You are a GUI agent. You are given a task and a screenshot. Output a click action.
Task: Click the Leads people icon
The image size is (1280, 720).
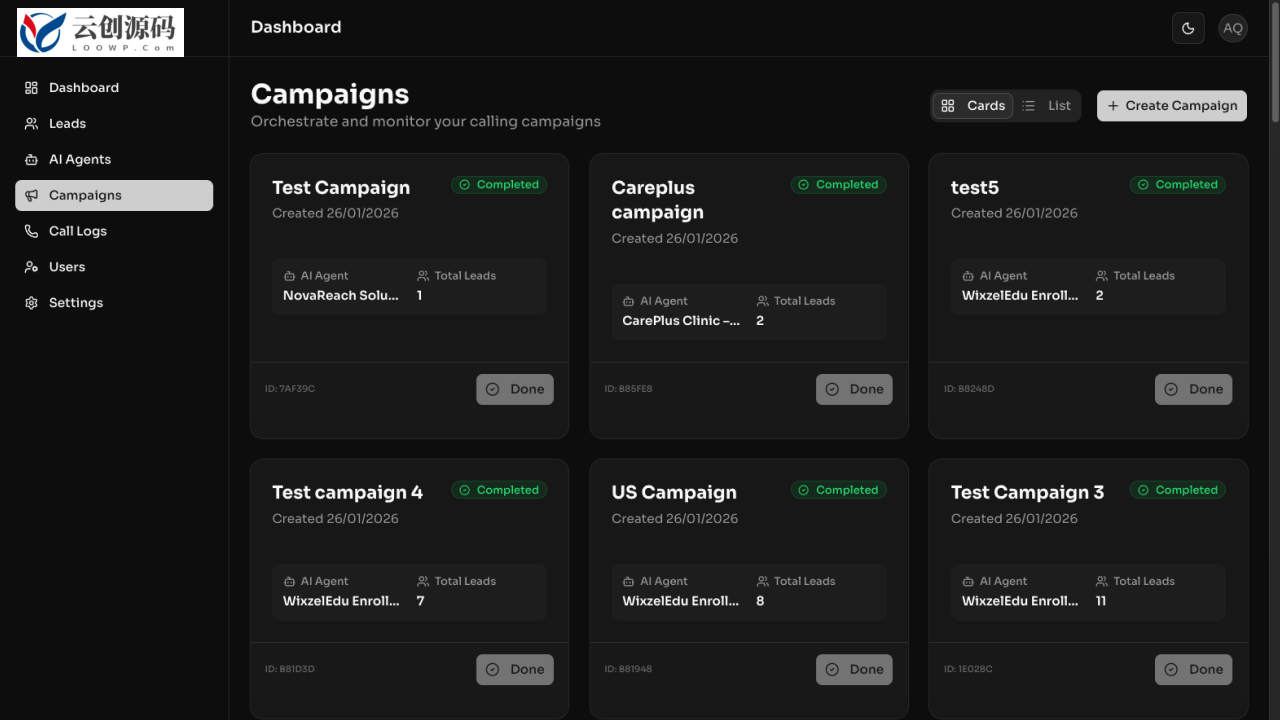click(x=31, y=124)
